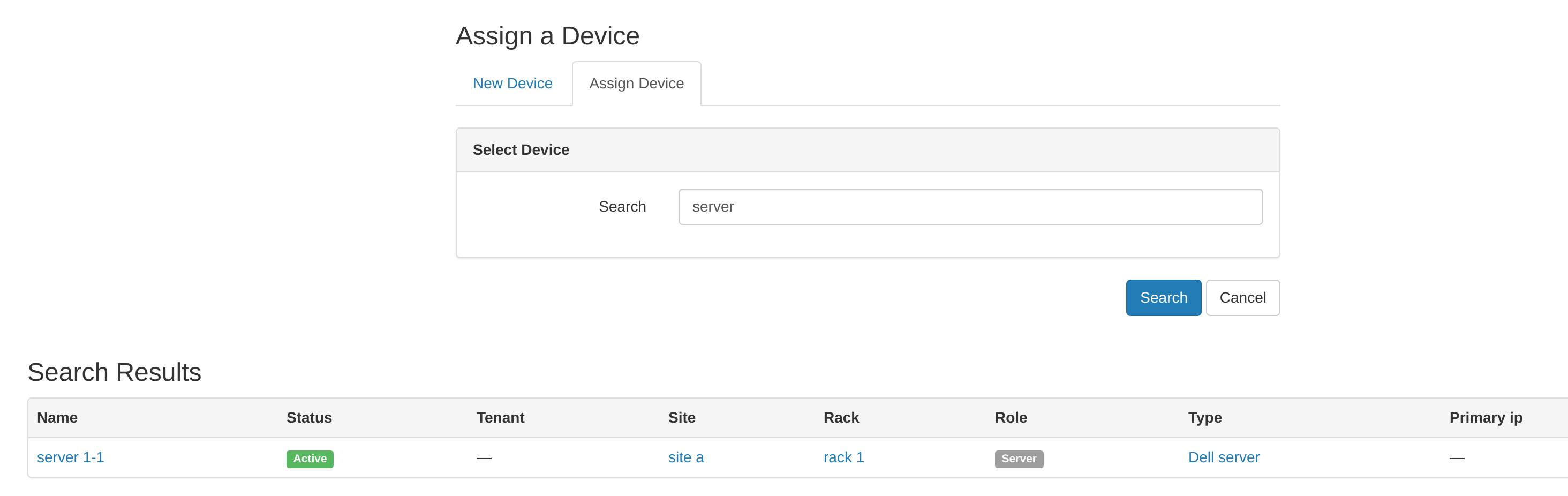
Task: Click the Type column header
Action: (1204, 417)
